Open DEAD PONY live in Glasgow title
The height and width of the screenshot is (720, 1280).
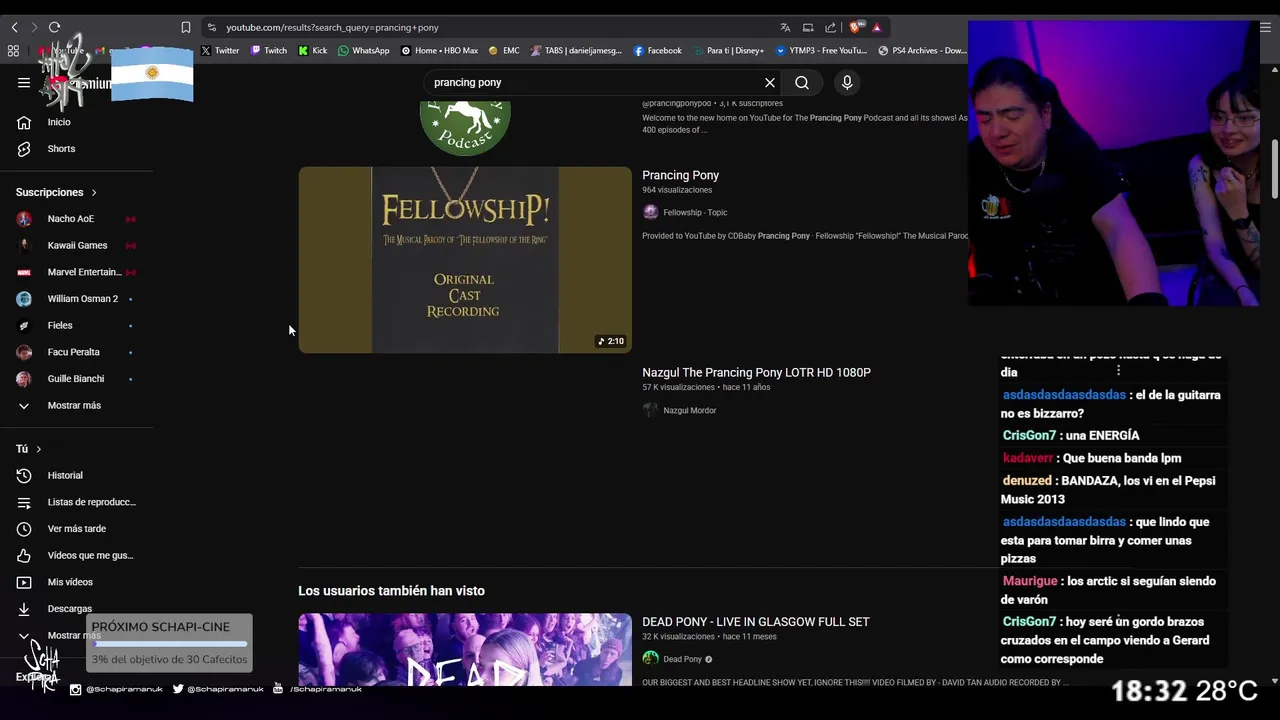point(755,622)
